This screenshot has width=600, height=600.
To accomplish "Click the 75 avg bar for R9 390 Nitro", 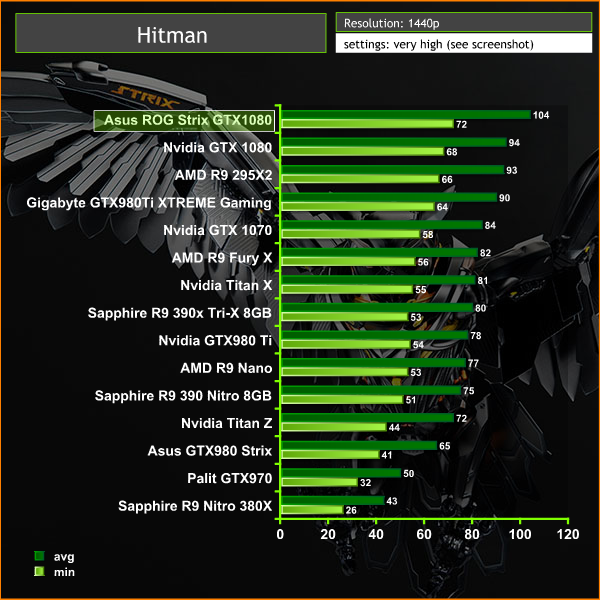I will pos(371,390).
